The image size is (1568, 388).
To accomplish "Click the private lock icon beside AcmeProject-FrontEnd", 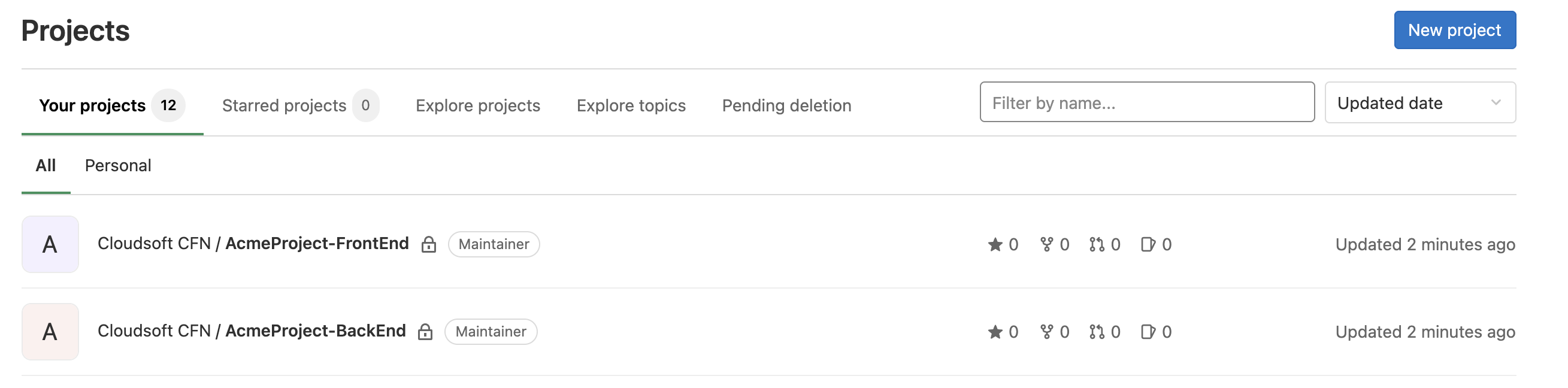I will [x=428, y=244].
